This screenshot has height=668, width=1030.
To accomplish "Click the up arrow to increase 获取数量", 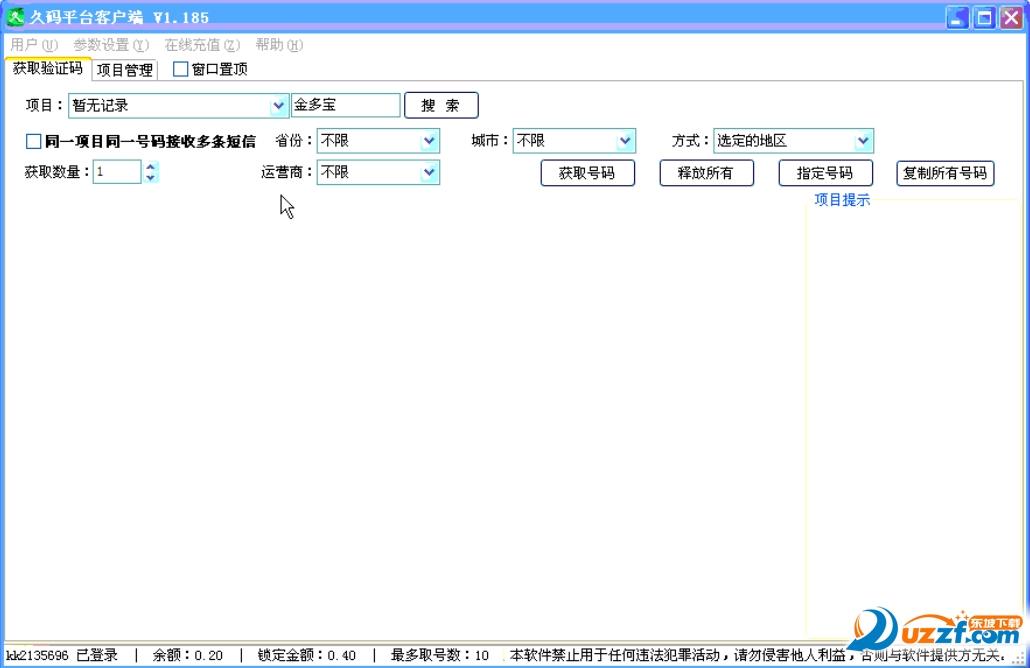I will coord(152,166).
